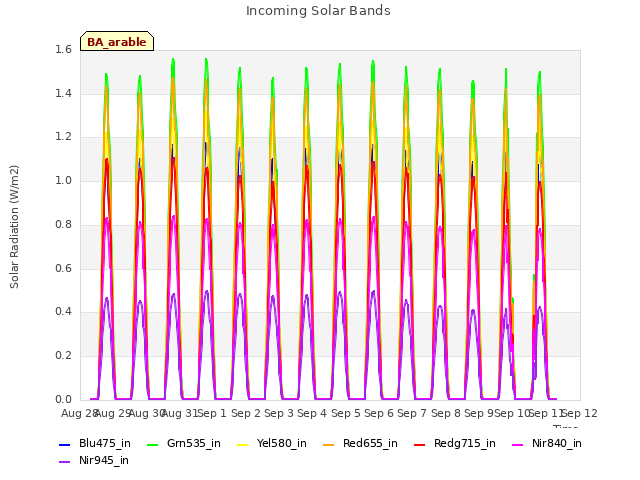Click the blue Blu475_in legend swatch
Image resolution: width=640 pixels, height=480 pixels.
[65, 444]
